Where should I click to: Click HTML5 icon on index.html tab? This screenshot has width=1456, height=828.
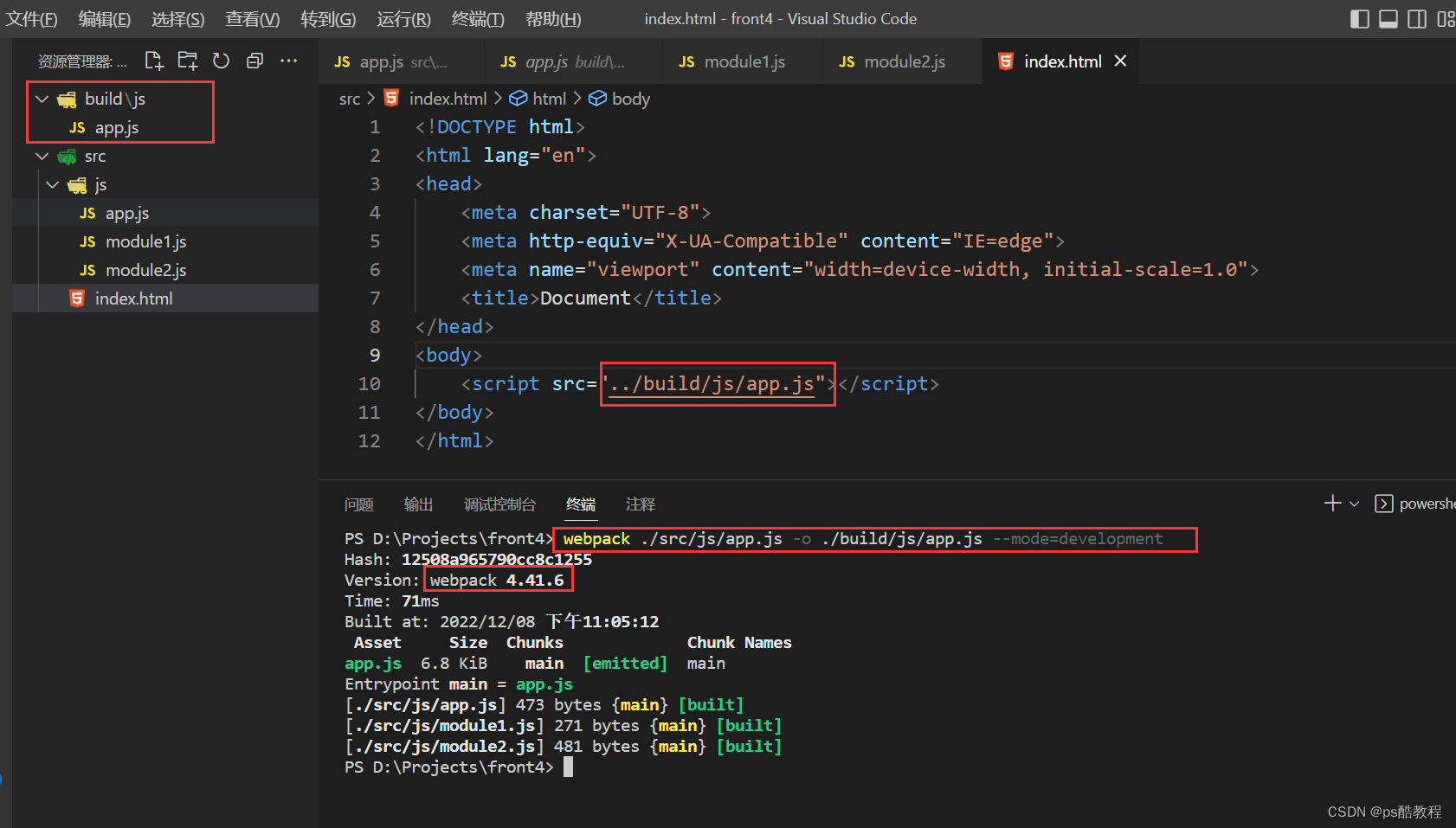1006,61
